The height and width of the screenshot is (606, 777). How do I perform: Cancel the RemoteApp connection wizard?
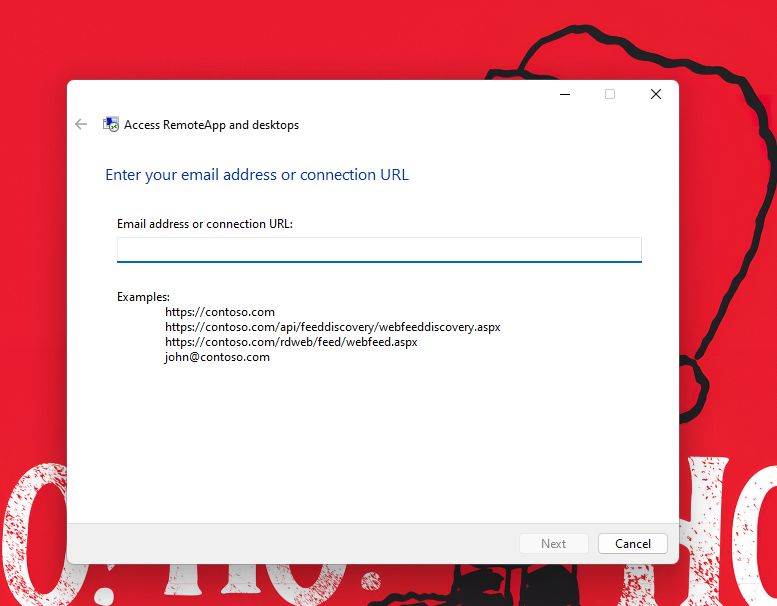click(632, 544)
